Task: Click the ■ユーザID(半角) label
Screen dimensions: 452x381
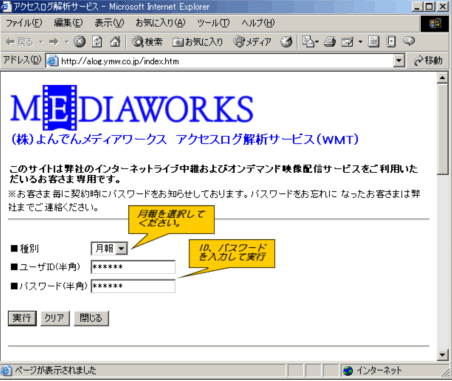Action: pyautogui.click(x=45, y=267)
